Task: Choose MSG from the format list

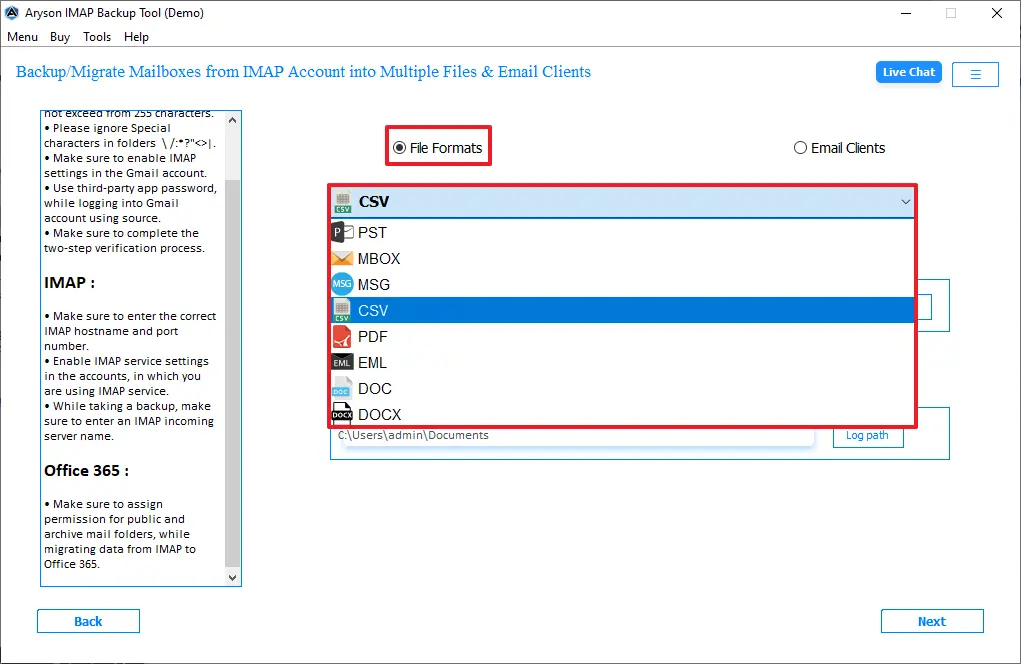Action: click(x=622, y=284)
